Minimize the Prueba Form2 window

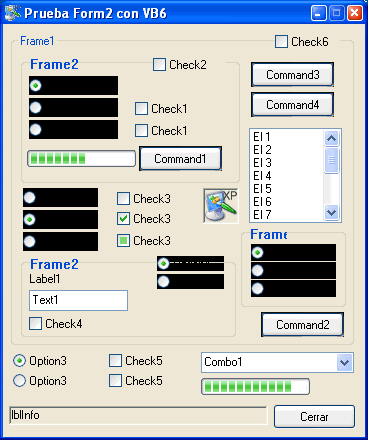click(319, 14)
